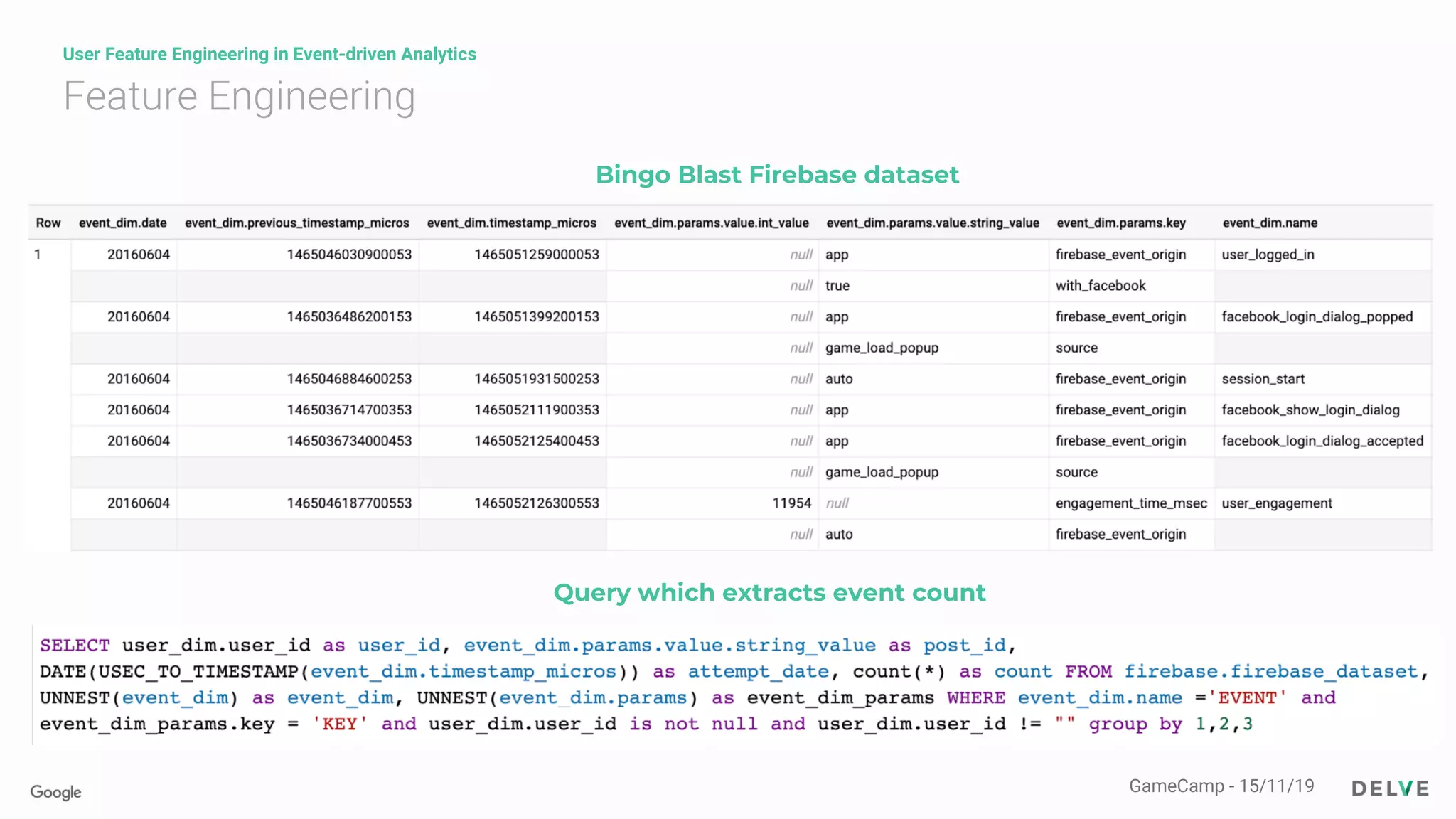Click the 'with_facebook' key cell
Screen dimensions: 1456x819
1101,286
